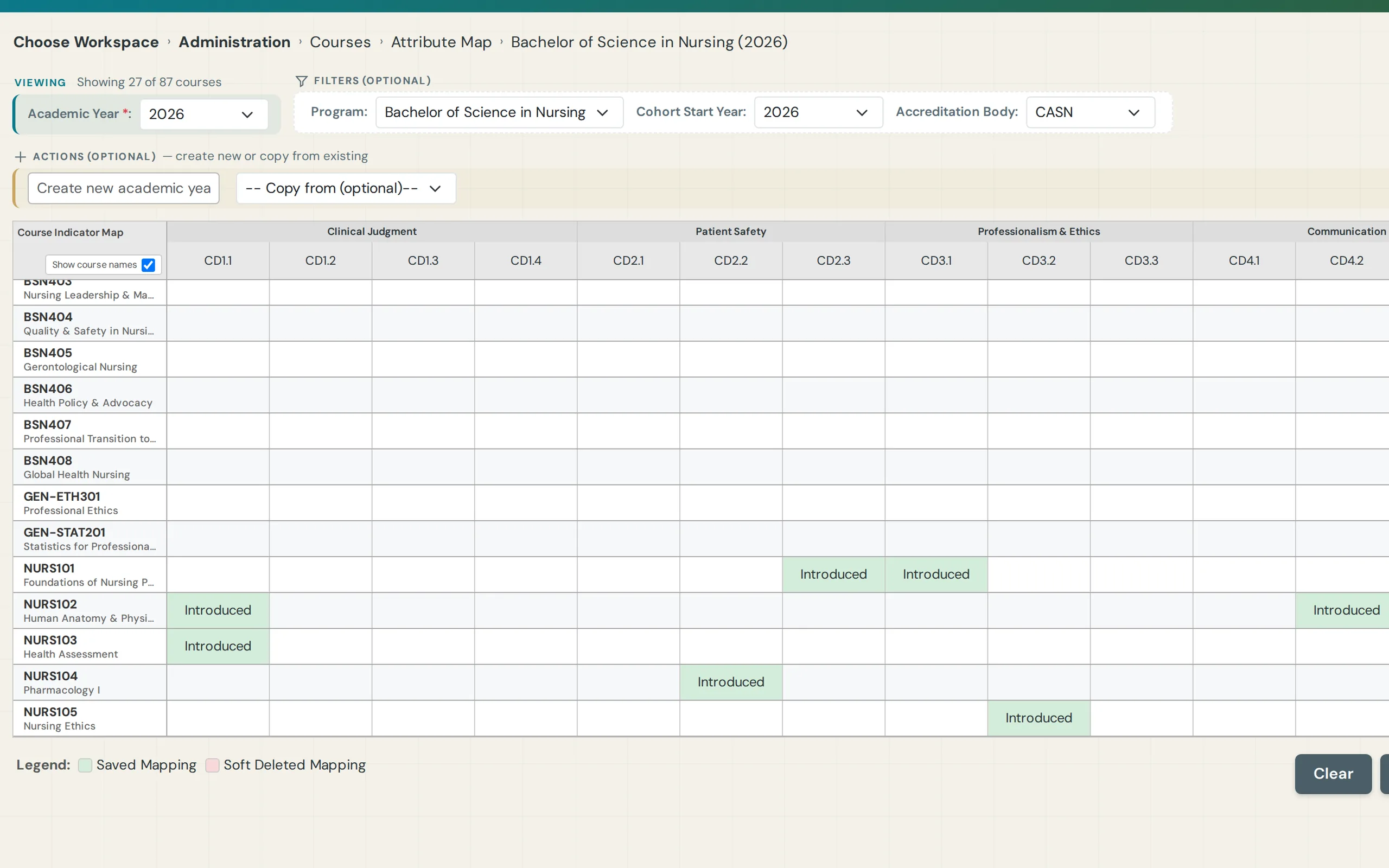This screenshot has height=868, width=1389.
Task: Click the Professionalism & Ethics group header
Action: point(1038,231)
